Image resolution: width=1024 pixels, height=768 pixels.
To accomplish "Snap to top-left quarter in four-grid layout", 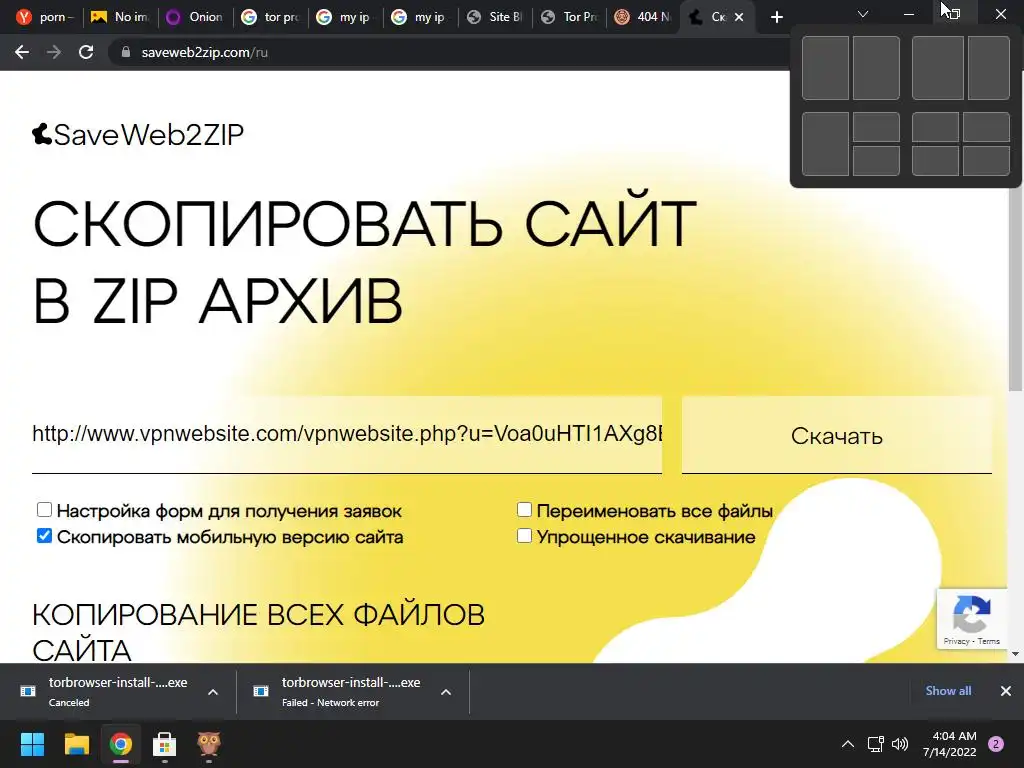I will click(x=935, y=127).
